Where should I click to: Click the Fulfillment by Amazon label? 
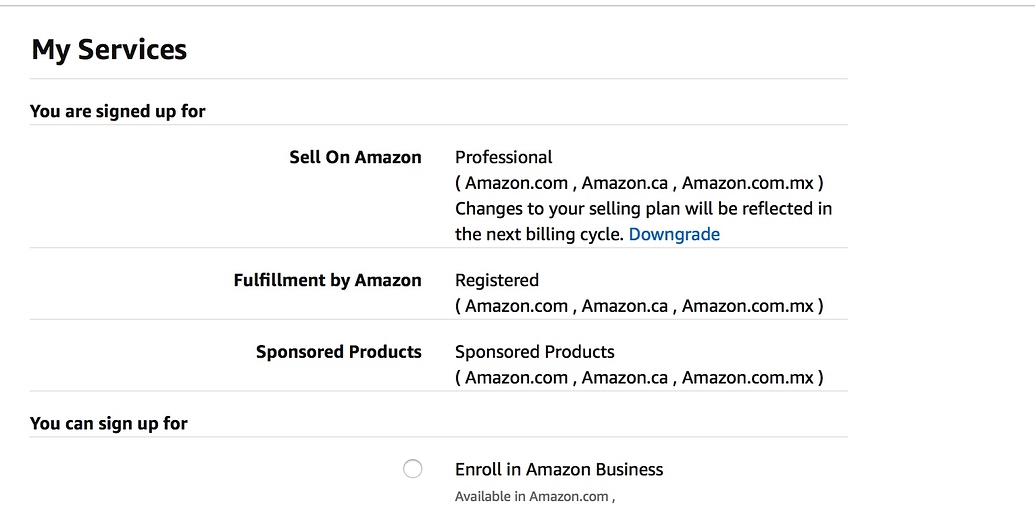coord(327,280)
